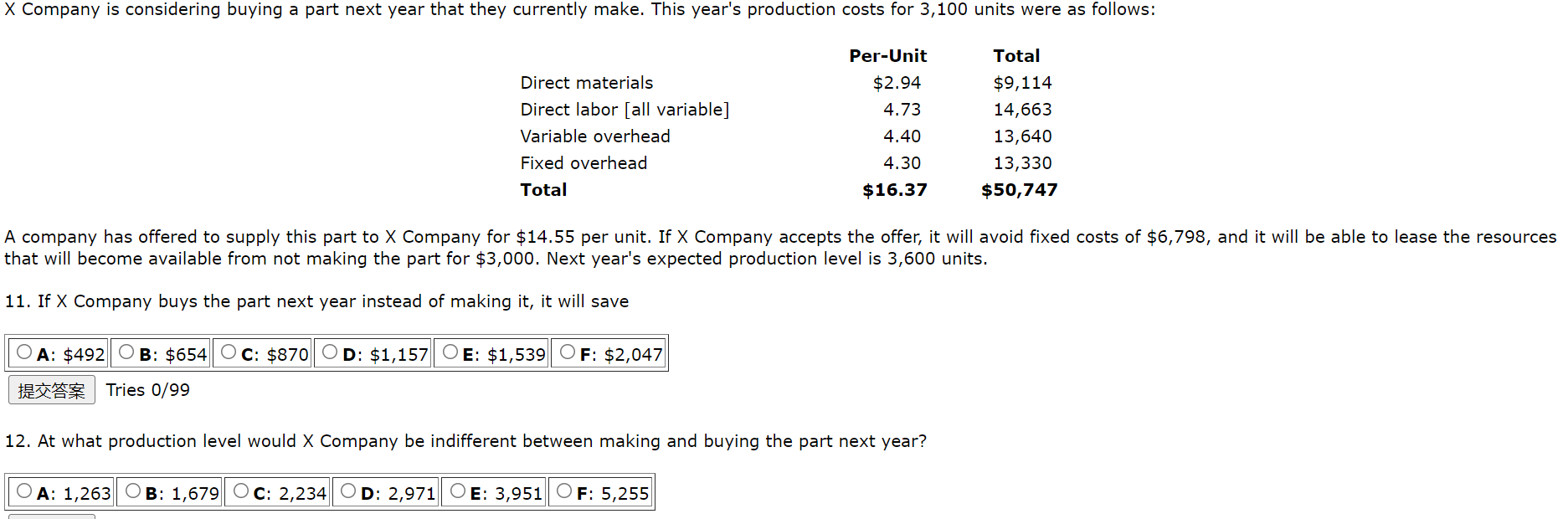Select answer D: 2,971 for question 12
The width and height of the screenshot is (1568, 519).
(x=349, y=491)
